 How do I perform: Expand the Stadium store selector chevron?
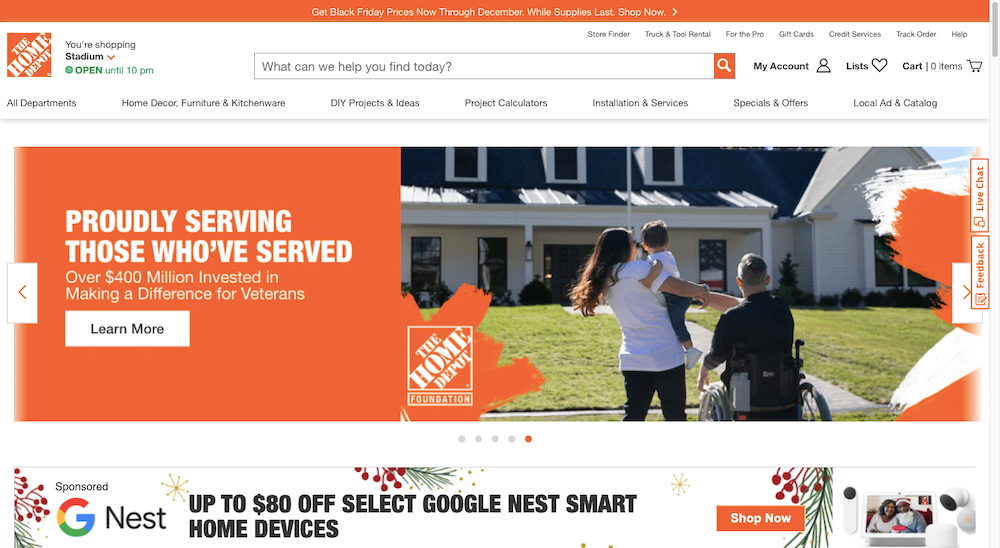point(111,57)
